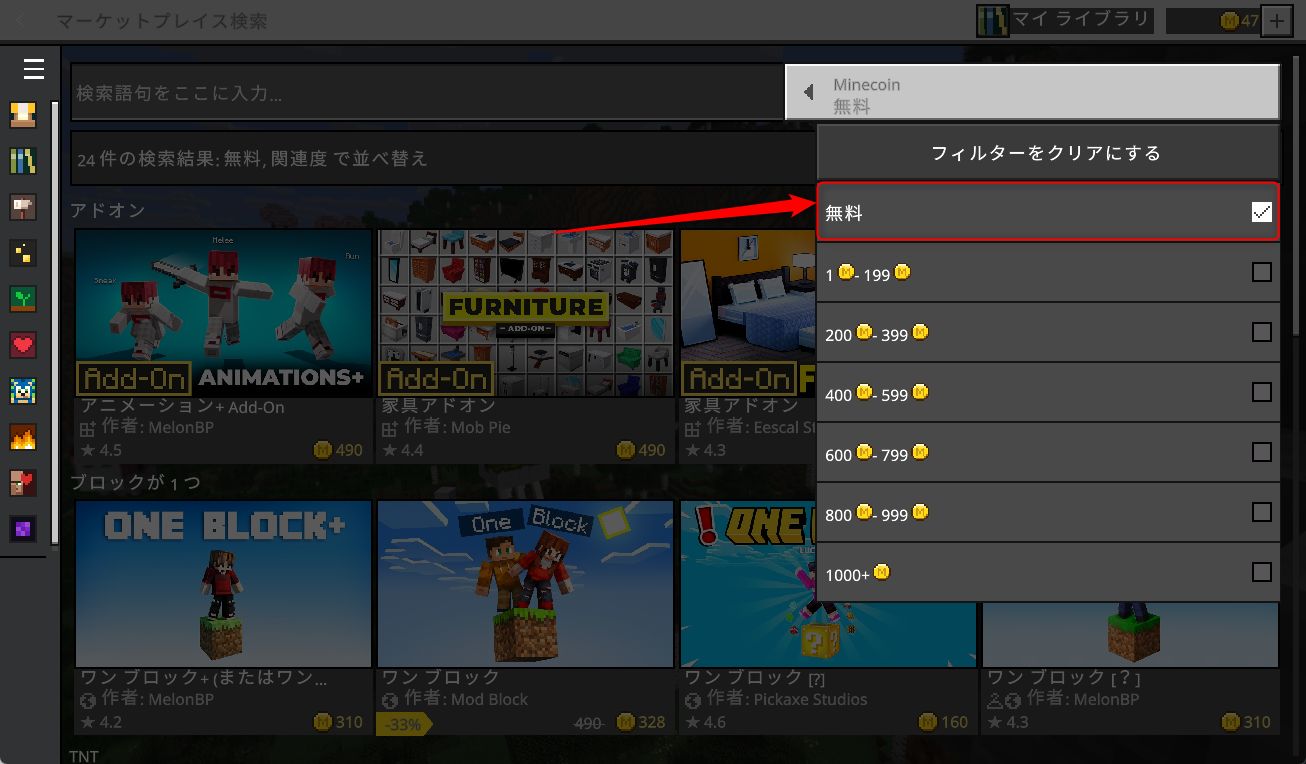Click the author text 作者: Pickaxe Studios

pos(786,700)
